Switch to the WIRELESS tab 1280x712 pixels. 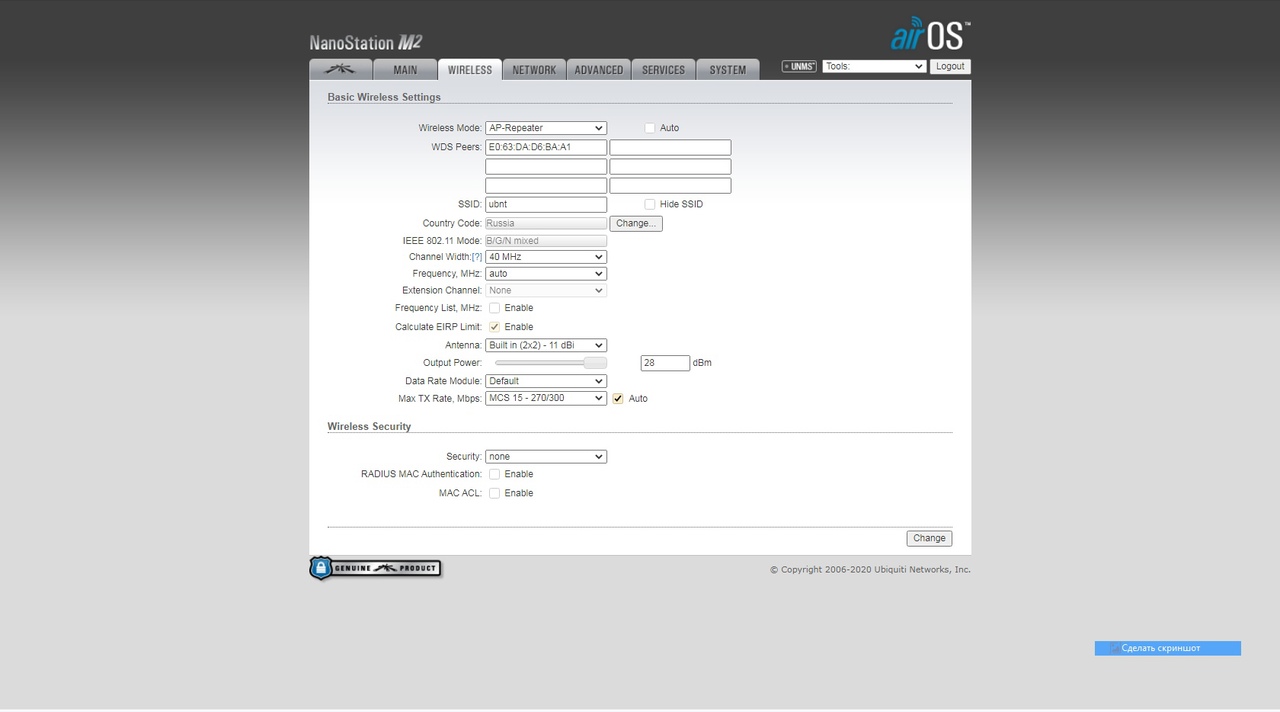(470, 69)
